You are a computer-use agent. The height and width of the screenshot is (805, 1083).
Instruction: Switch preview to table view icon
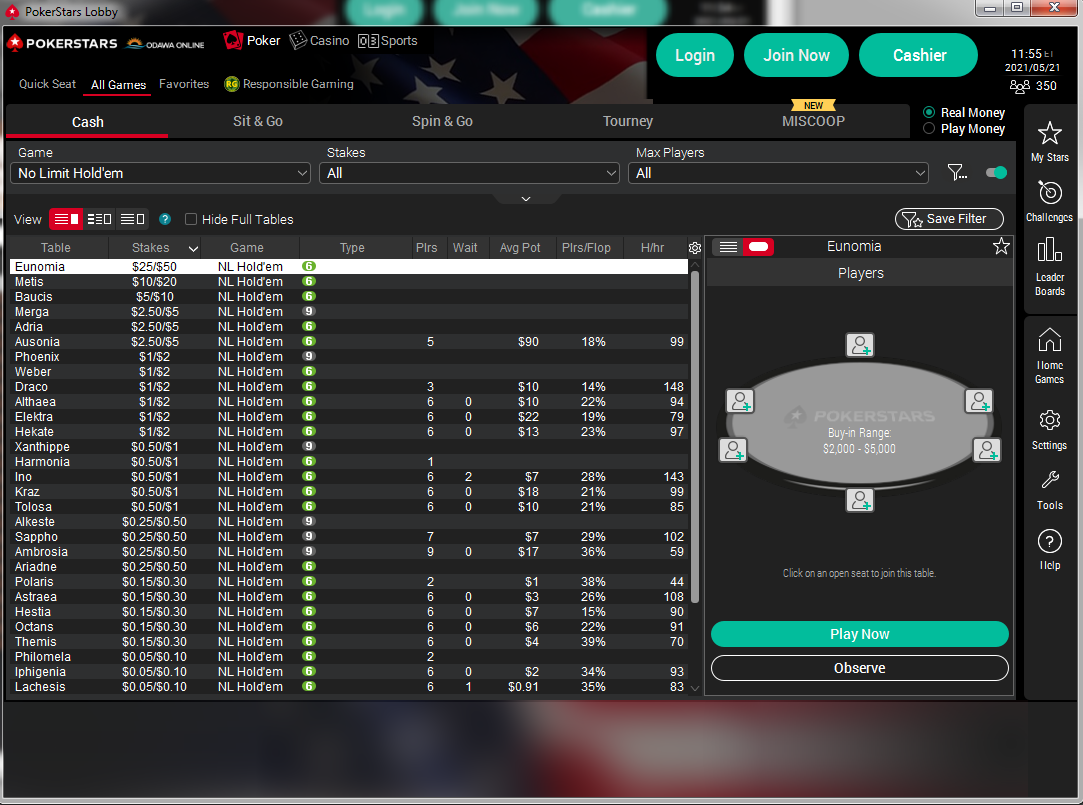tap(758, 246)
